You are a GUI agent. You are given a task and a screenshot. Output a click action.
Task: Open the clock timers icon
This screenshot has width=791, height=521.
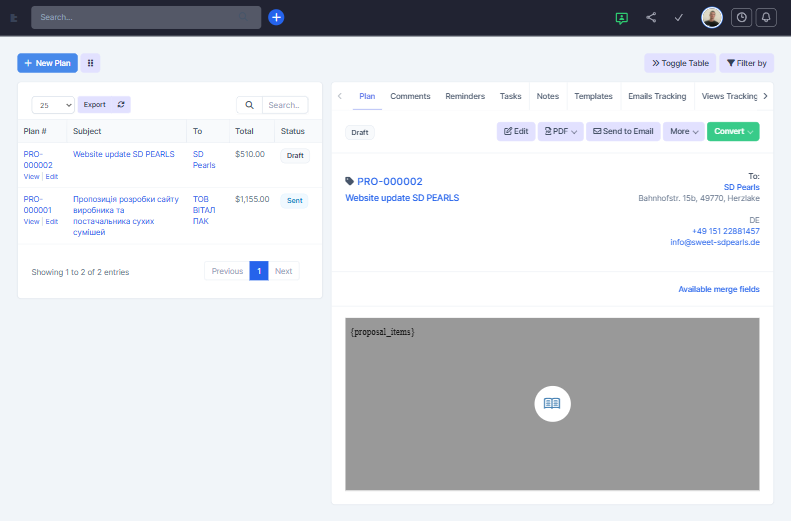tap(741, 17)
